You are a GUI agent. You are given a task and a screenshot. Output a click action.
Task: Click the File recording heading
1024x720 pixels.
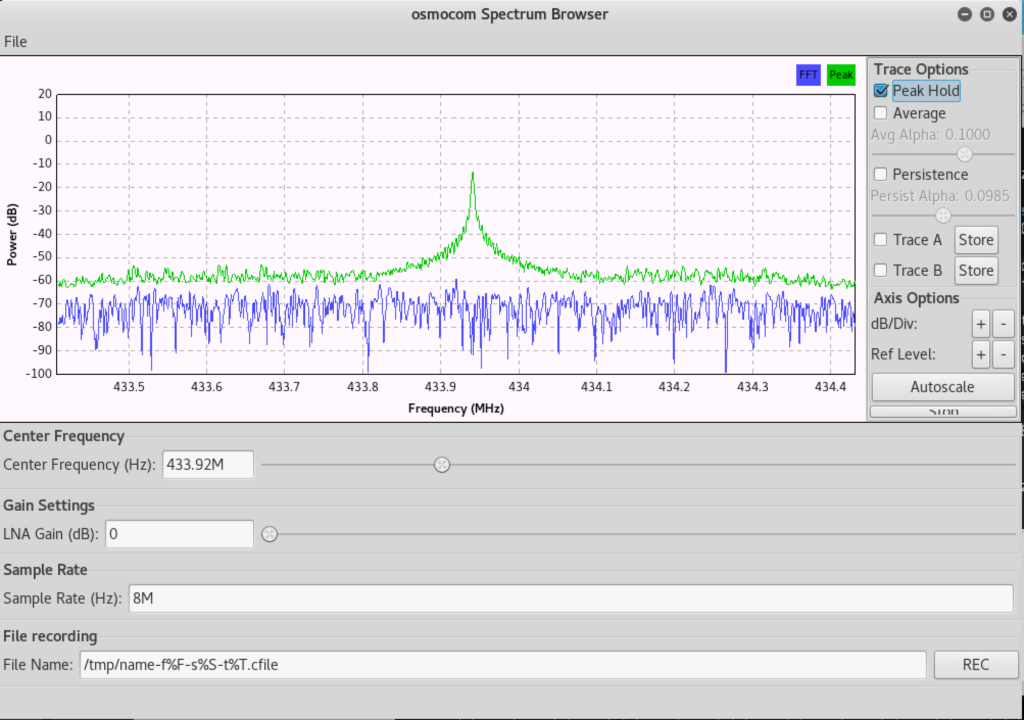(50, 636)
